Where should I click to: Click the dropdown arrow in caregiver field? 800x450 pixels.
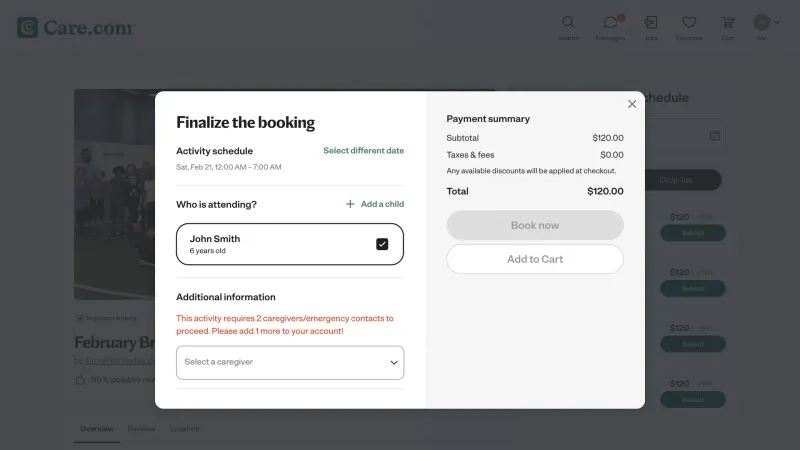(394, 363)
